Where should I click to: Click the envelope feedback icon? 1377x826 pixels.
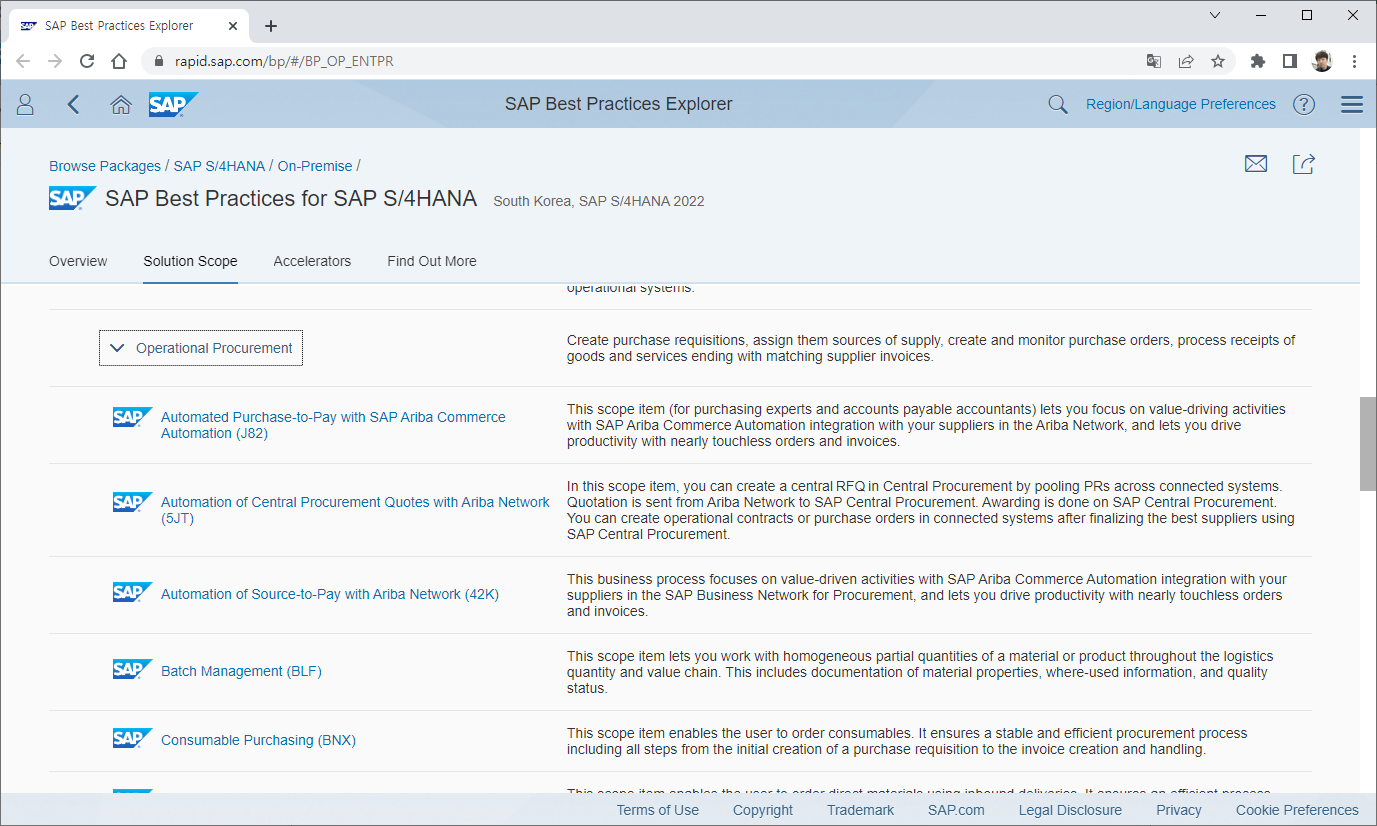point(1256,163)
